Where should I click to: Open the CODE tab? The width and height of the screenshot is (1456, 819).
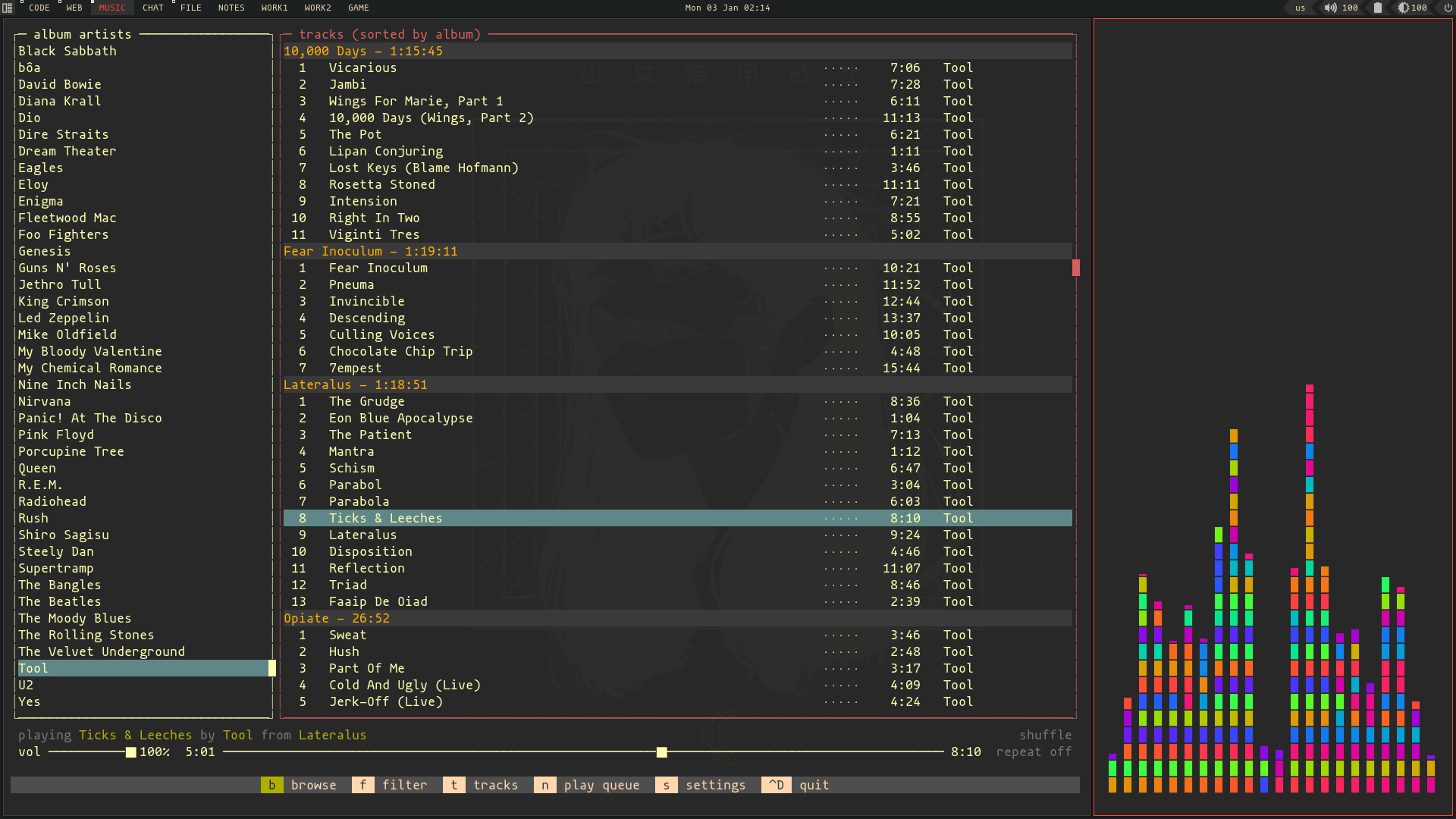point(38,8)
